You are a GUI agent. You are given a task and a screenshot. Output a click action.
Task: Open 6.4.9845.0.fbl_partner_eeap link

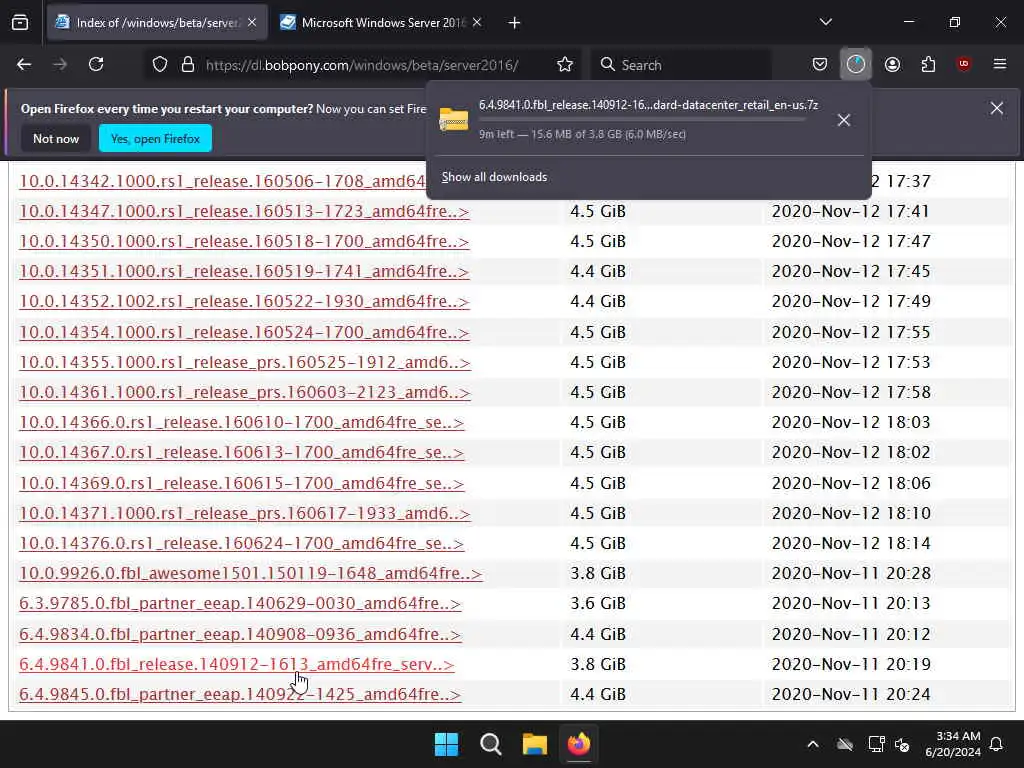click(240, 694)
